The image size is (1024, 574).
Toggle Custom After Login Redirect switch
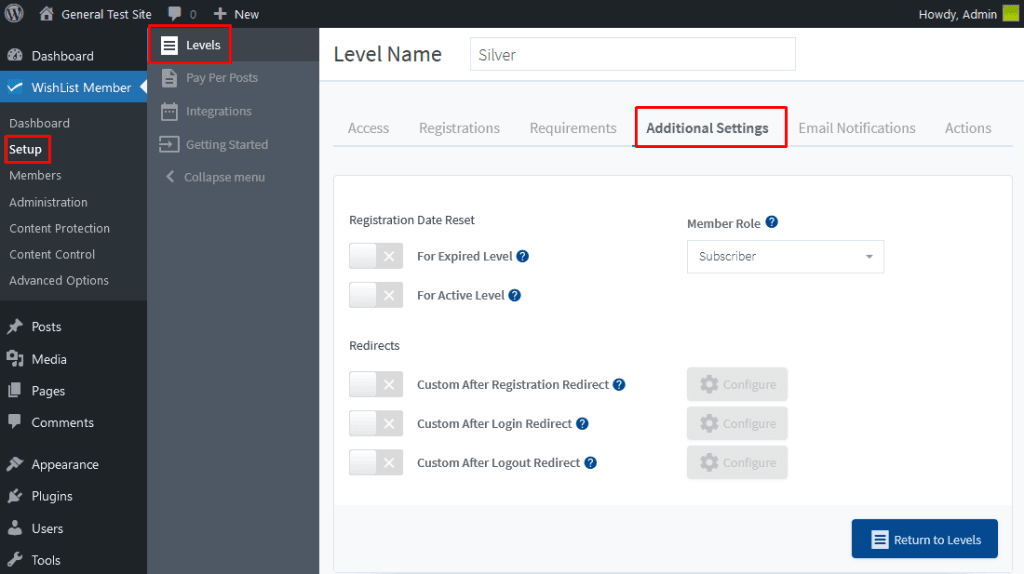pos(376,424)
